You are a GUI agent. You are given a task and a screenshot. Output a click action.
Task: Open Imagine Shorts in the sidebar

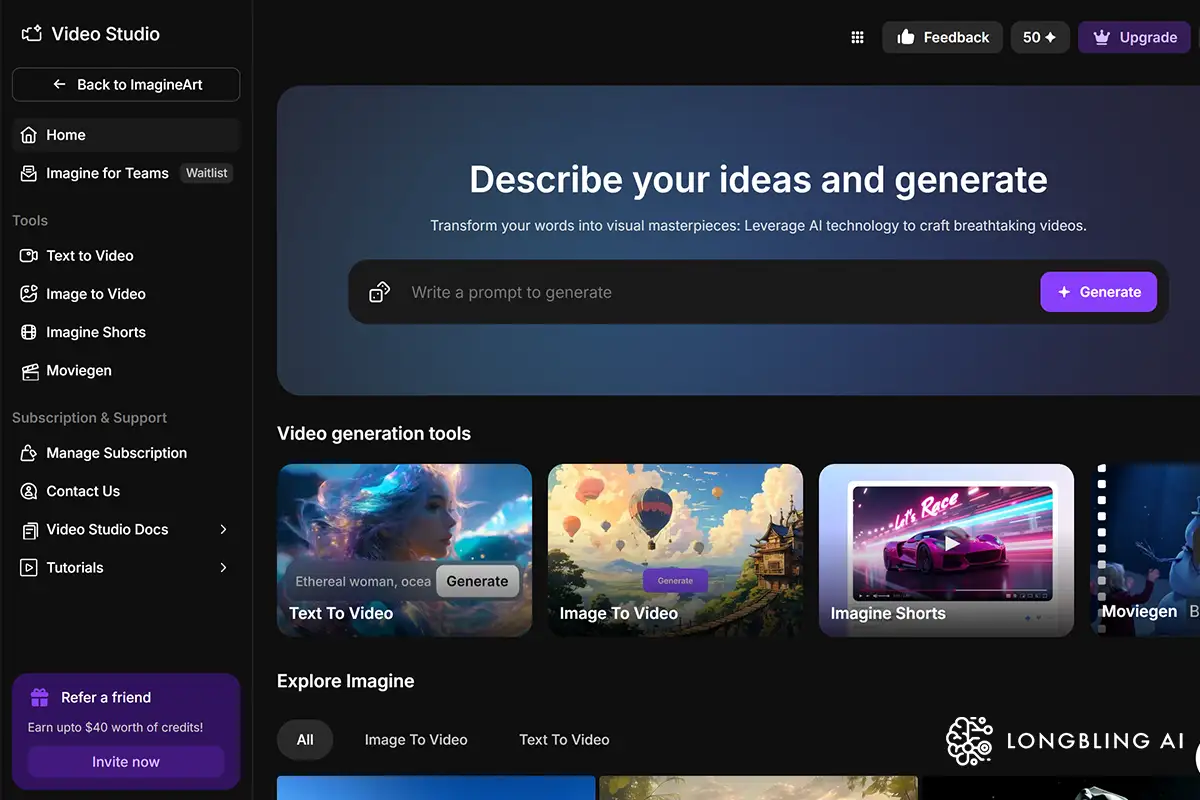click(126, 332)
